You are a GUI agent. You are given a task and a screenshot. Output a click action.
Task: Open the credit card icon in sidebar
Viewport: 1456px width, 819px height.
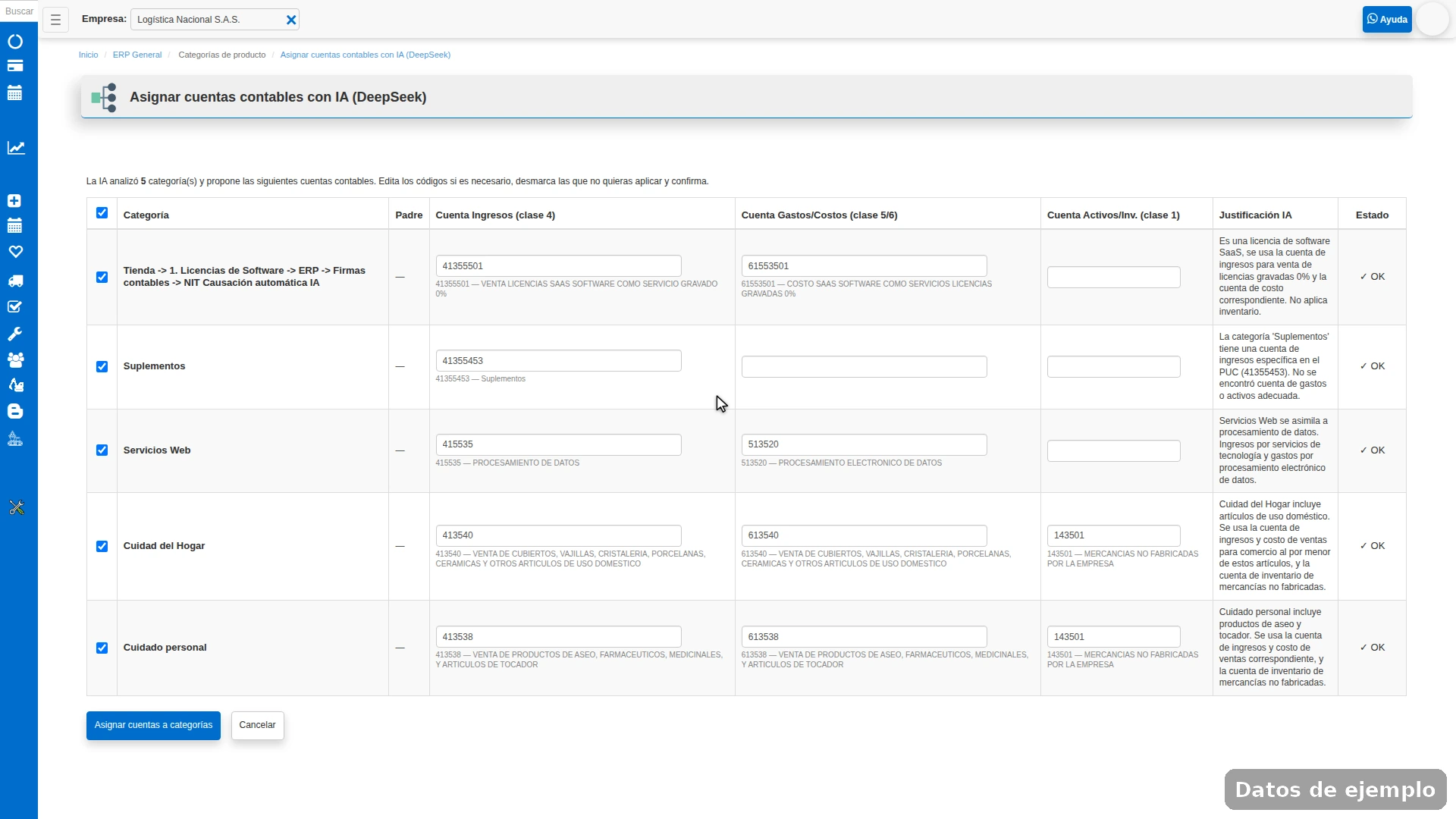(x=15, y=66)
